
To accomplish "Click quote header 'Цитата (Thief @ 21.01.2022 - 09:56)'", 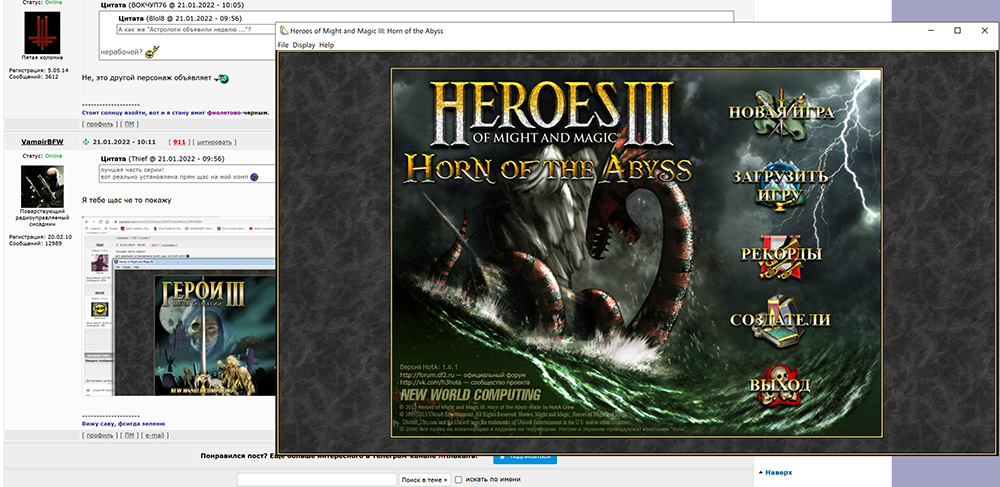I will point(163,158).
